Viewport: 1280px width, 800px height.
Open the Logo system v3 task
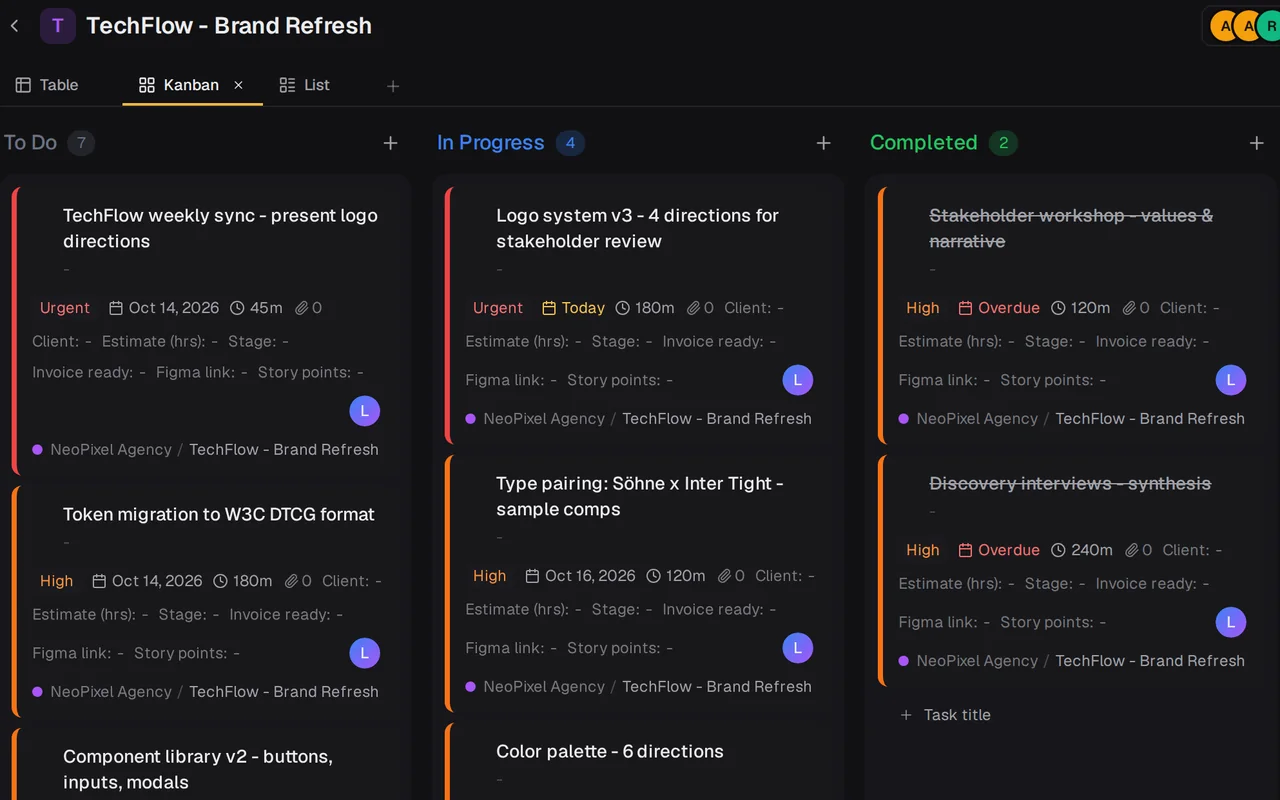[x=637, y=228]
